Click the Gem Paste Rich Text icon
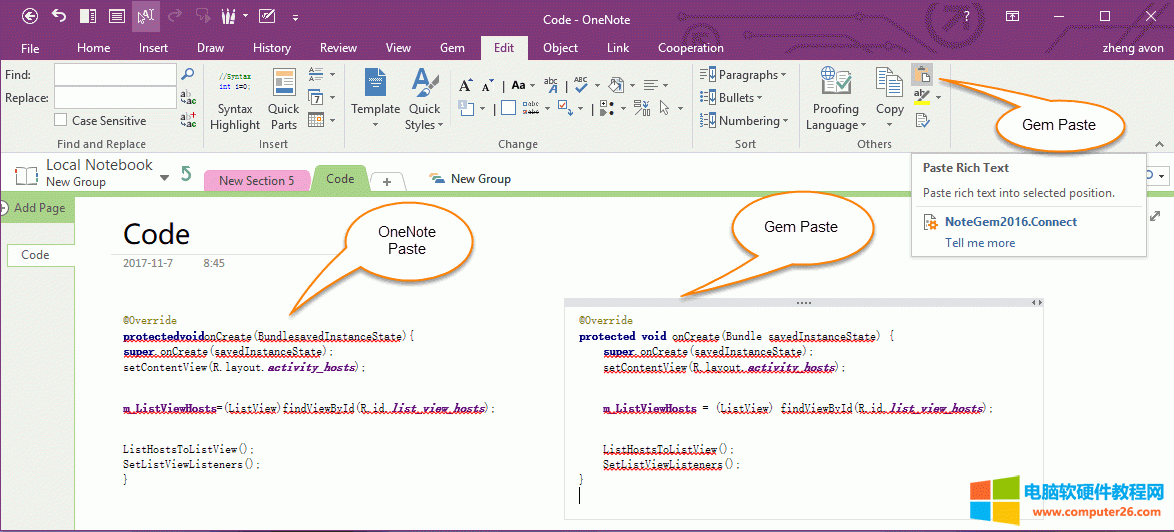Image resolution: width=1174 pixels, height=532 pixels. coord(922,74)
